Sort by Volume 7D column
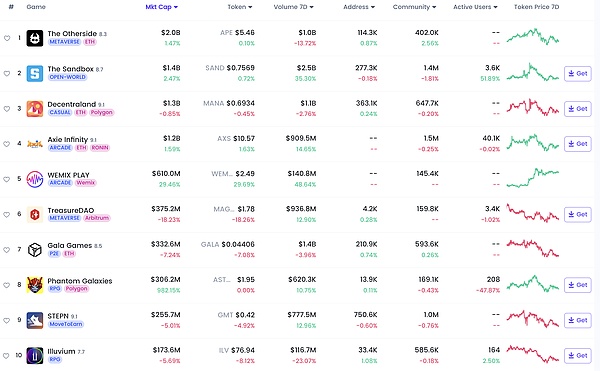600x371 pixels. click(293, 7)
